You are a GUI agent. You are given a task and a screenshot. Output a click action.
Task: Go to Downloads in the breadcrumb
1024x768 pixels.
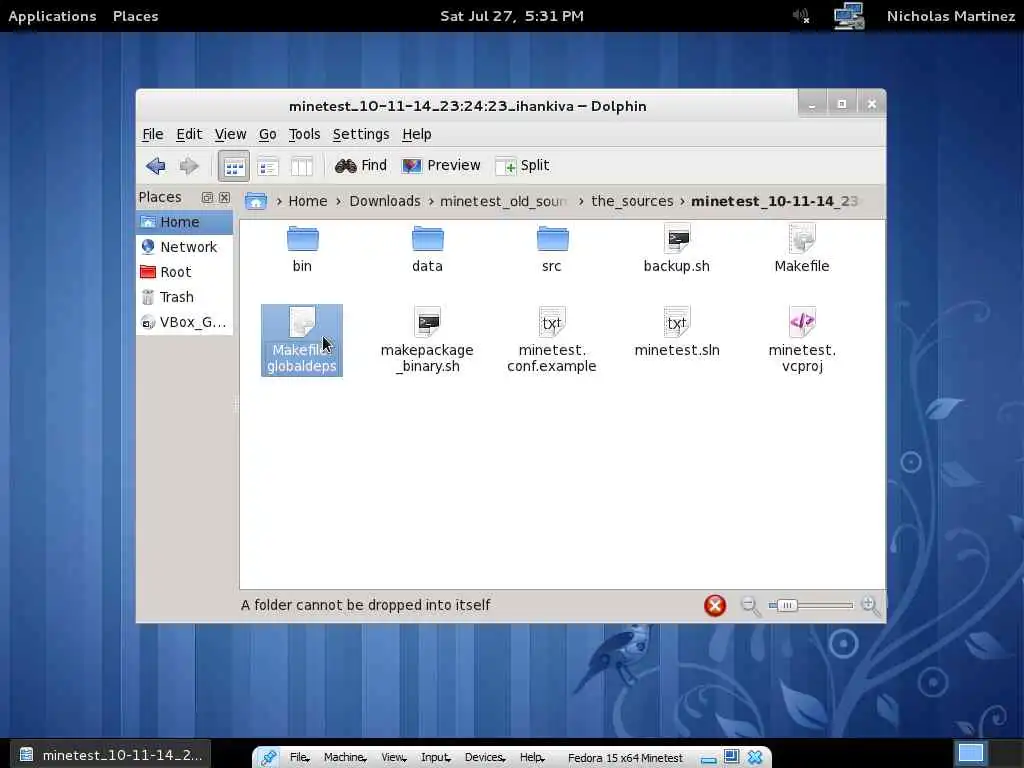385,201
